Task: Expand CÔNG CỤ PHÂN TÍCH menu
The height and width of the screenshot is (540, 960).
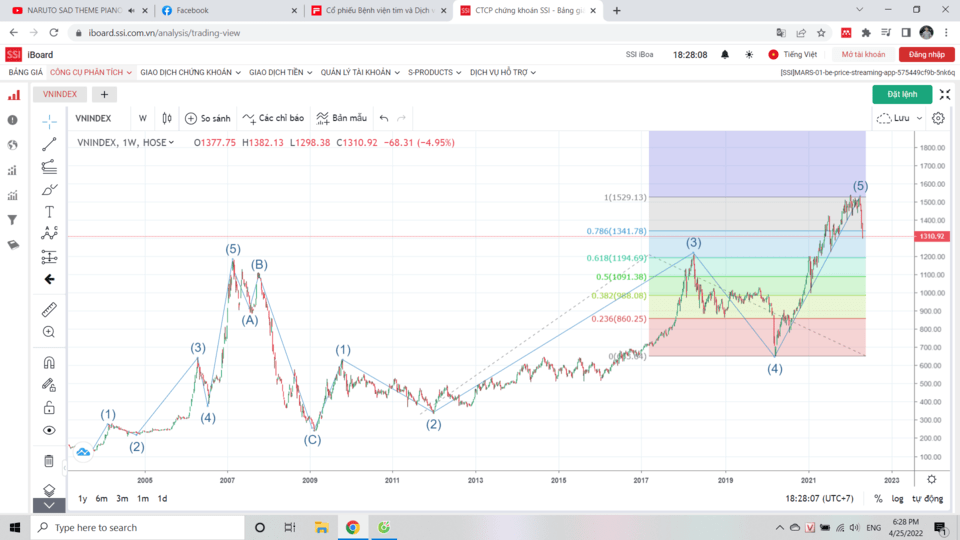Action: click(x=91, y=72)
